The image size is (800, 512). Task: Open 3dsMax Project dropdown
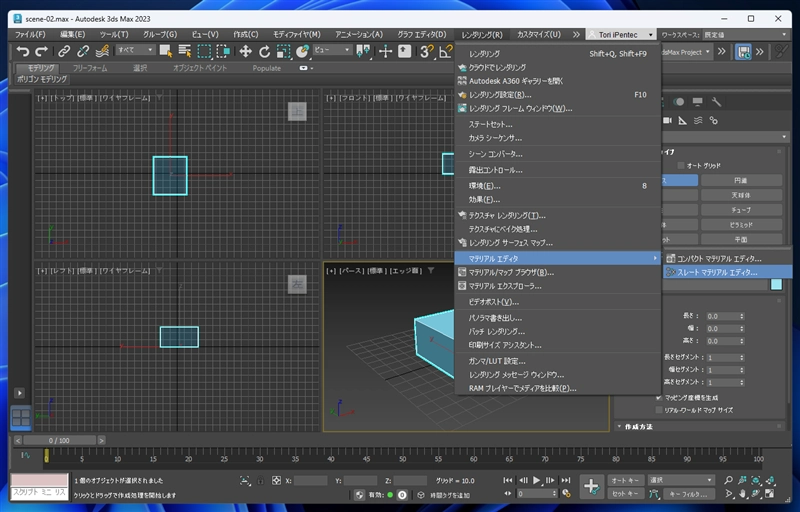(686, 52)
